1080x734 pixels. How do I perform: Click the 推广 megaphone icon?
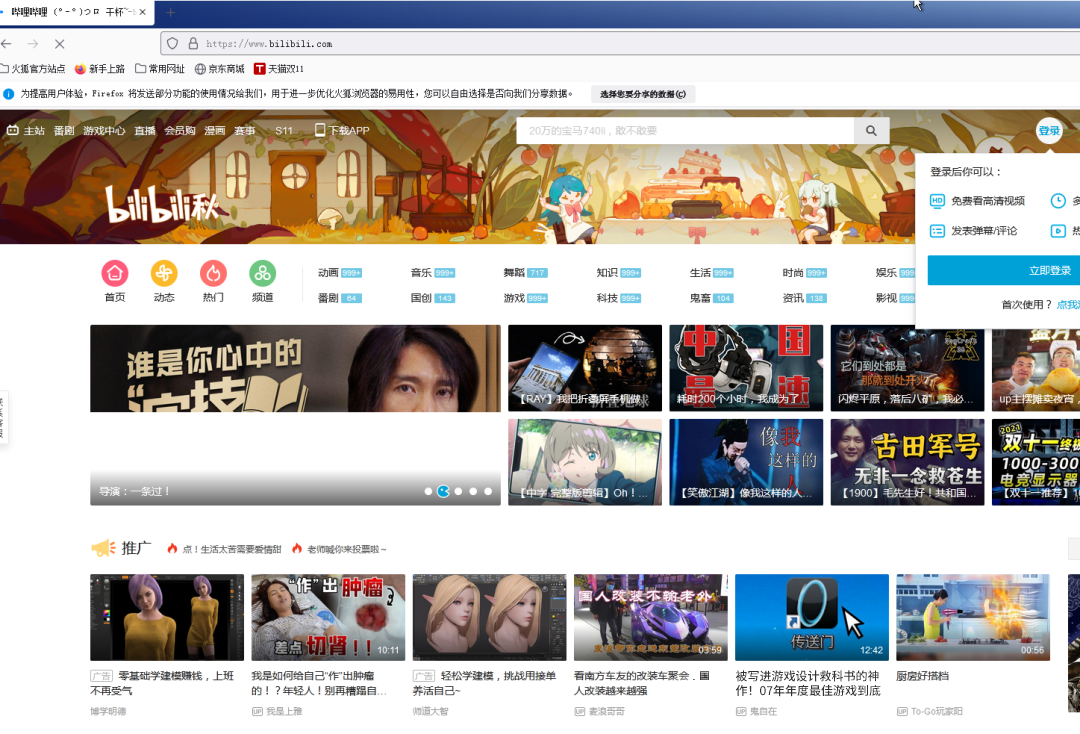point(103,548)
